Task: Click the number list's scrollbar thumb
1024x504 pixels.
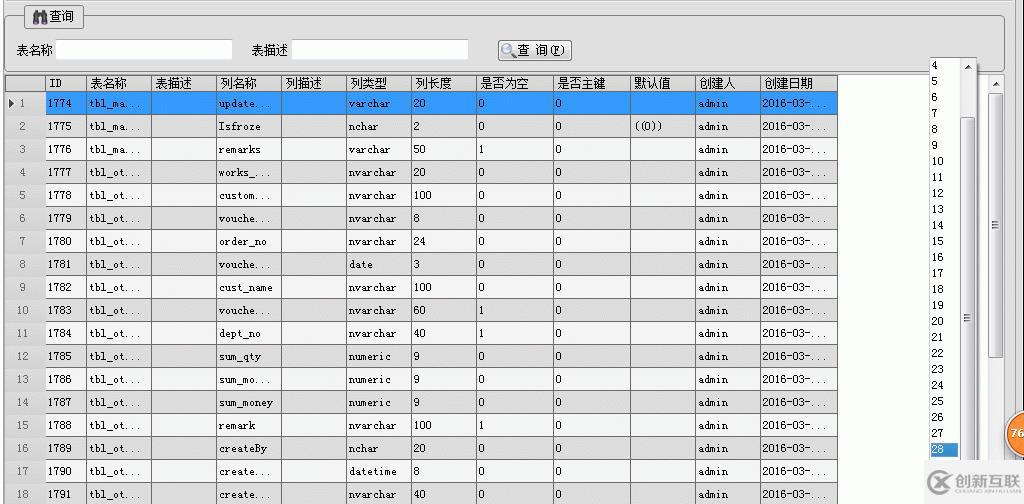Action: 968,287
